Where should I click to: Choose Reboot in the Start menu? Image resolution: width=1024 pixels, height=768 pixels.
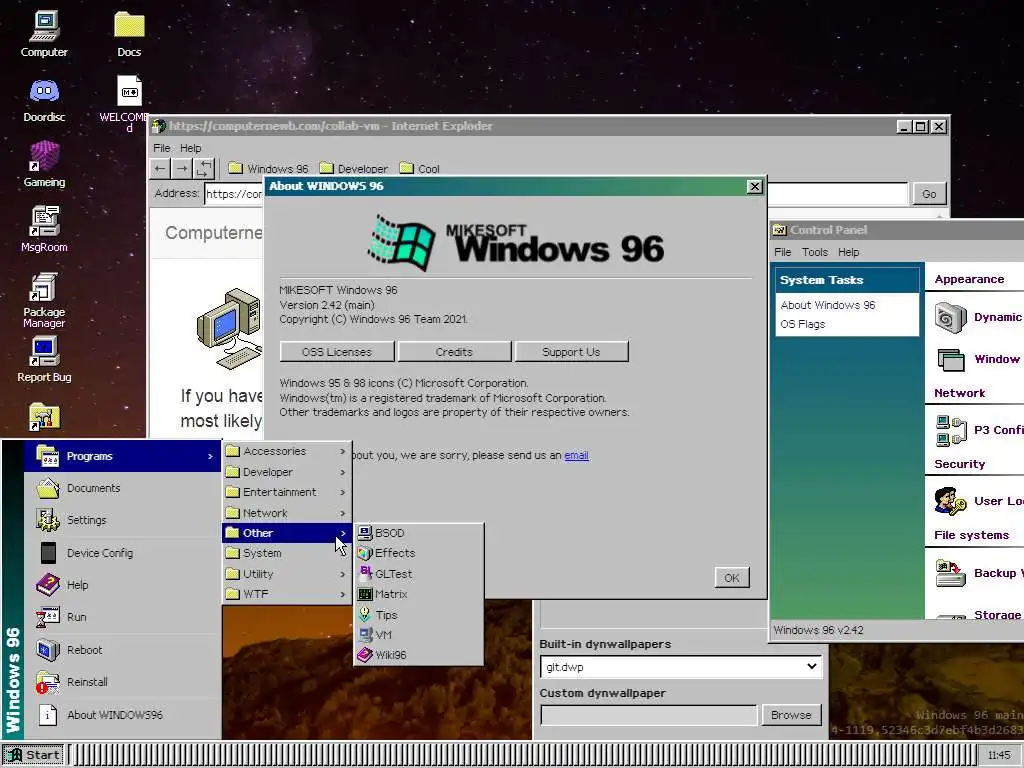[x=123, y=650]
